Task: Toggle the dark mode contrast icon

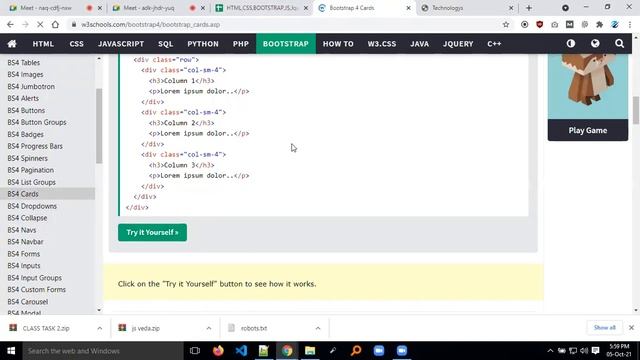Action: click(571, 43)
